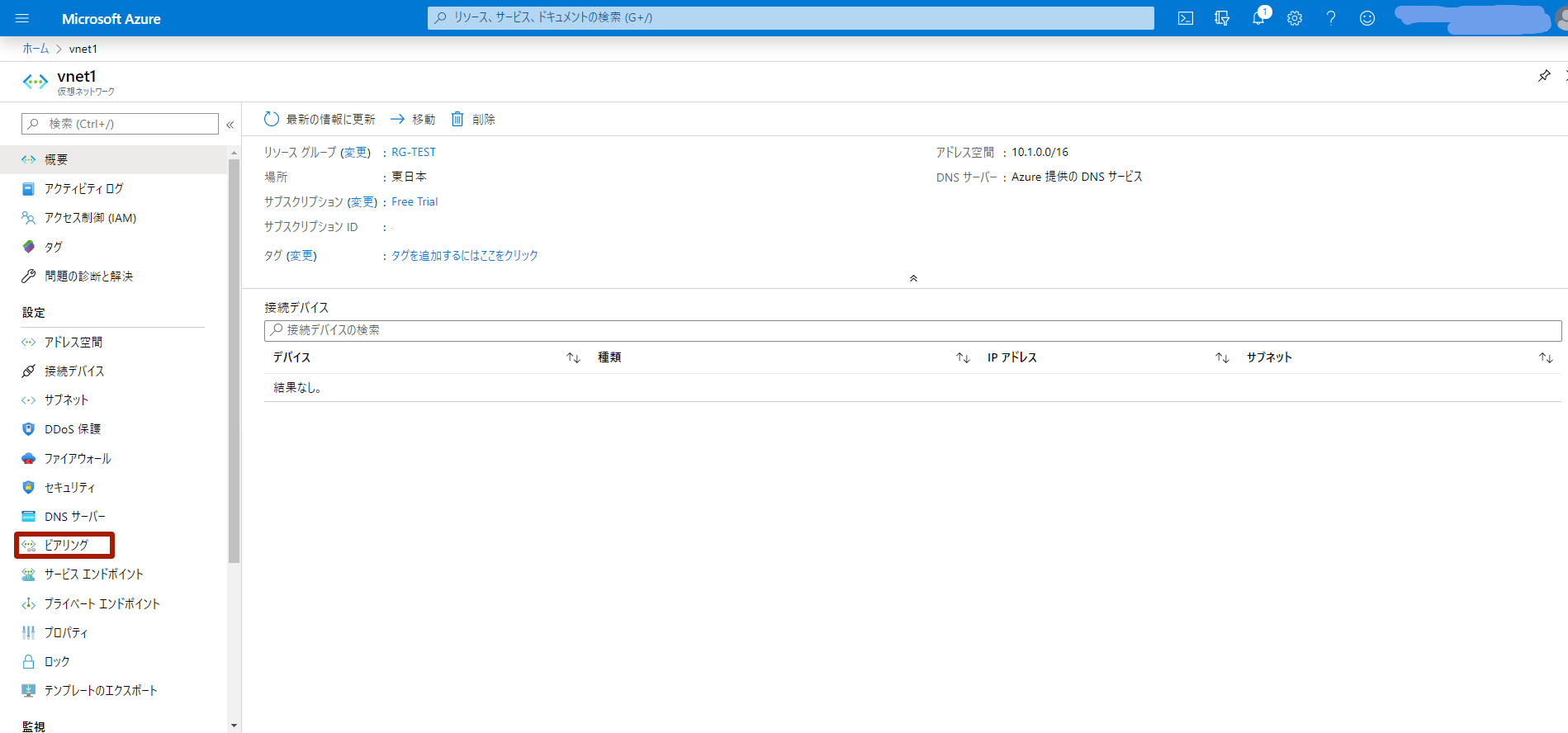
Task: Click the 削除 delete button
Action: click(x=473, y=120)
